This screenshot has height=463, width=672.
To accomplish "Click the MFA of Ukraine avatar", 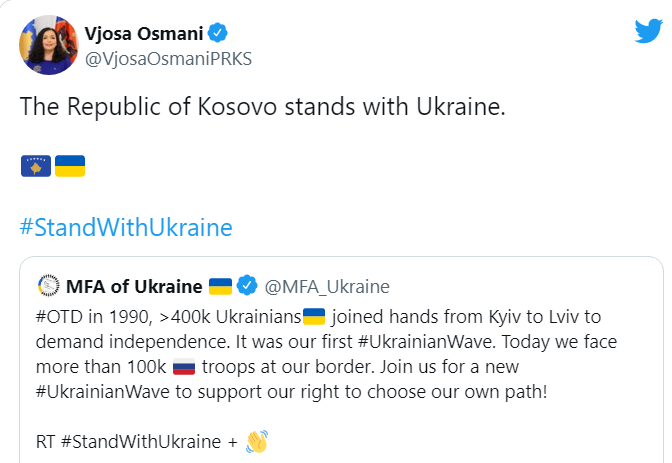I will [x=49, y=286].
